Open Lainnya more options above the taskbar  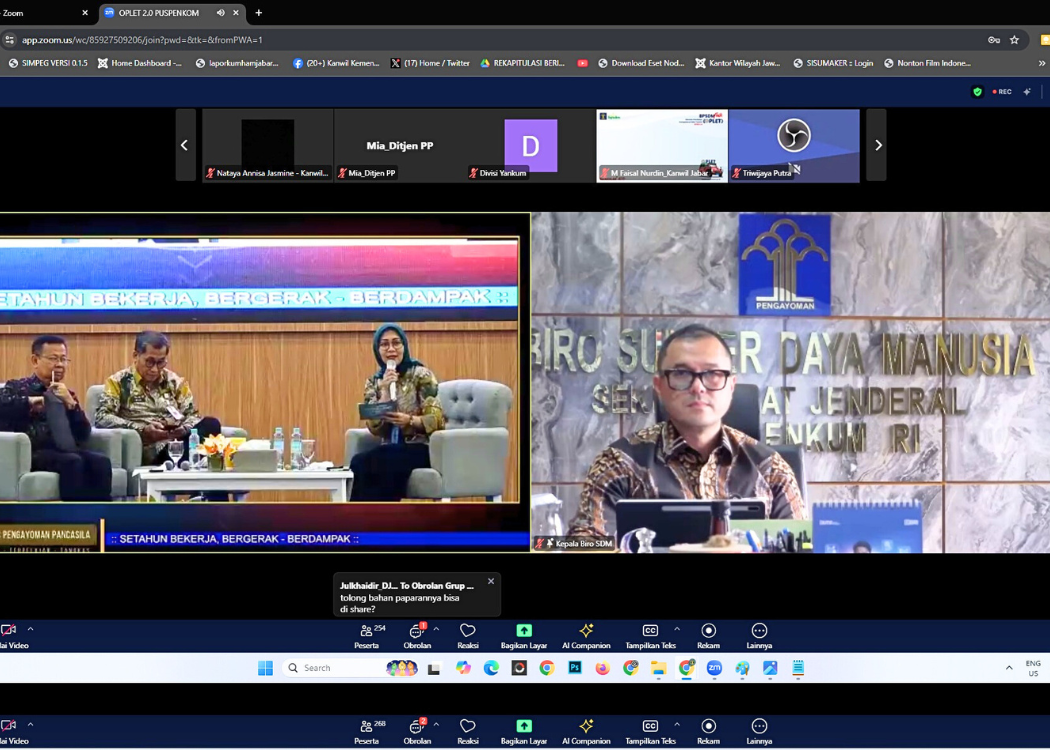[759, 635]
